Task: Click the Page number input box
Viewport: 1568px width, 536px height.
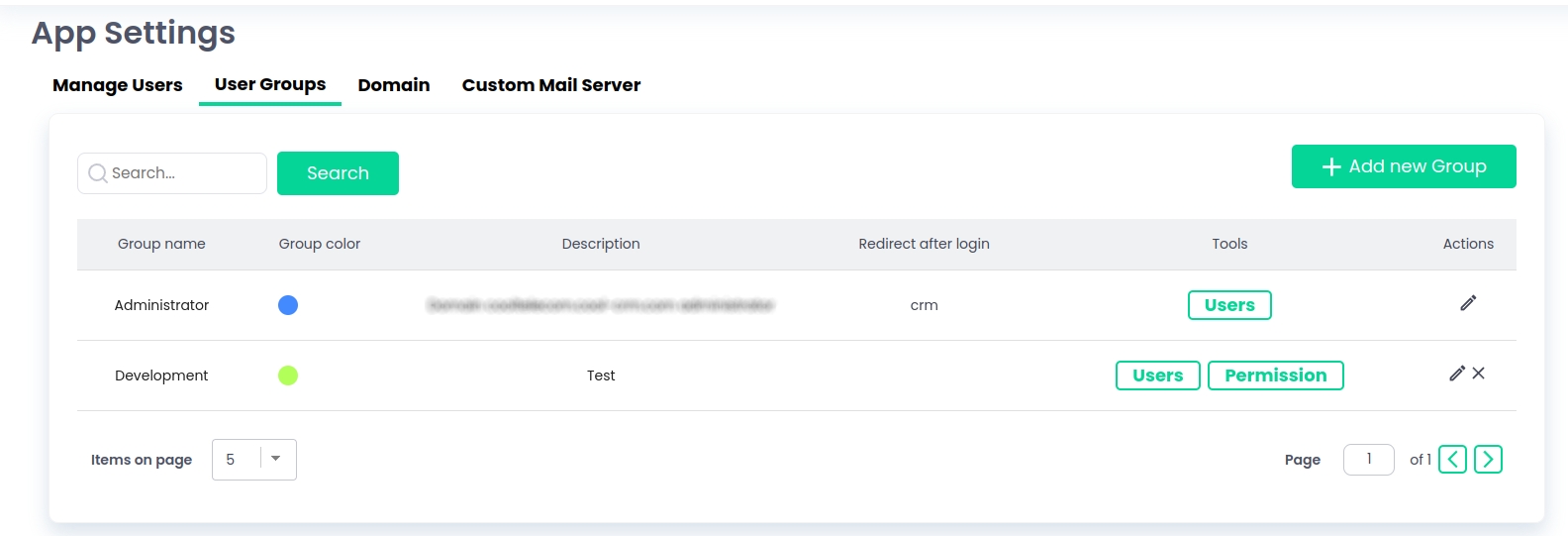Action: (1368, 460)
